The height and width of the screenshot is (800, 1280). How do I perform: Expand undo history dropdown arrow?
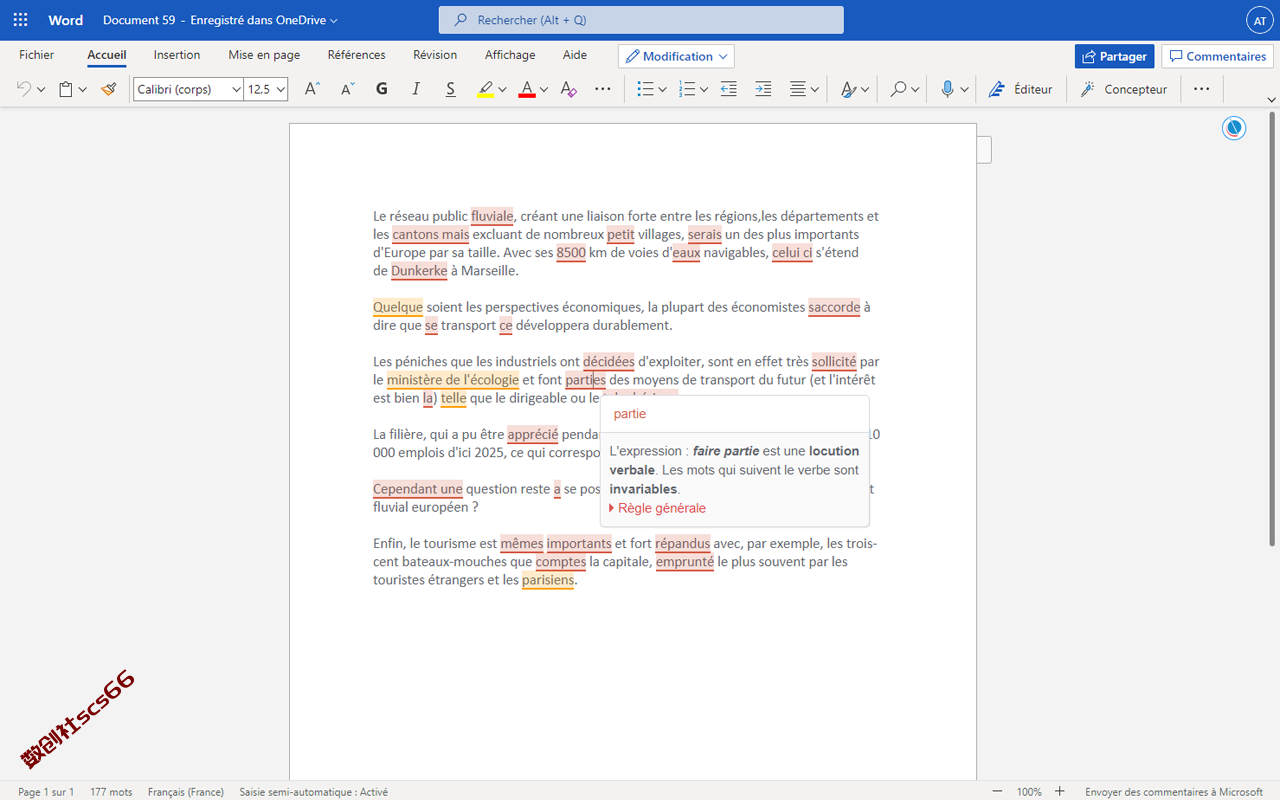[41, 90]
